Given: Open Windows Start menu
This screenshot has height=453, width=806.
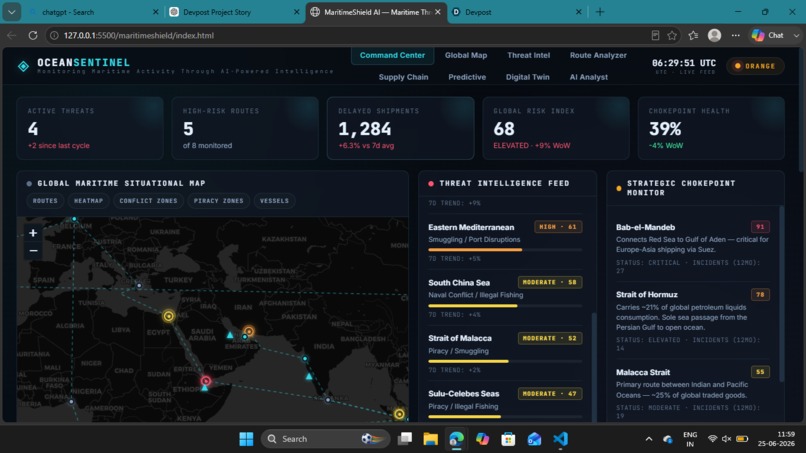Looking at the screenshot, I should [246, 439].
